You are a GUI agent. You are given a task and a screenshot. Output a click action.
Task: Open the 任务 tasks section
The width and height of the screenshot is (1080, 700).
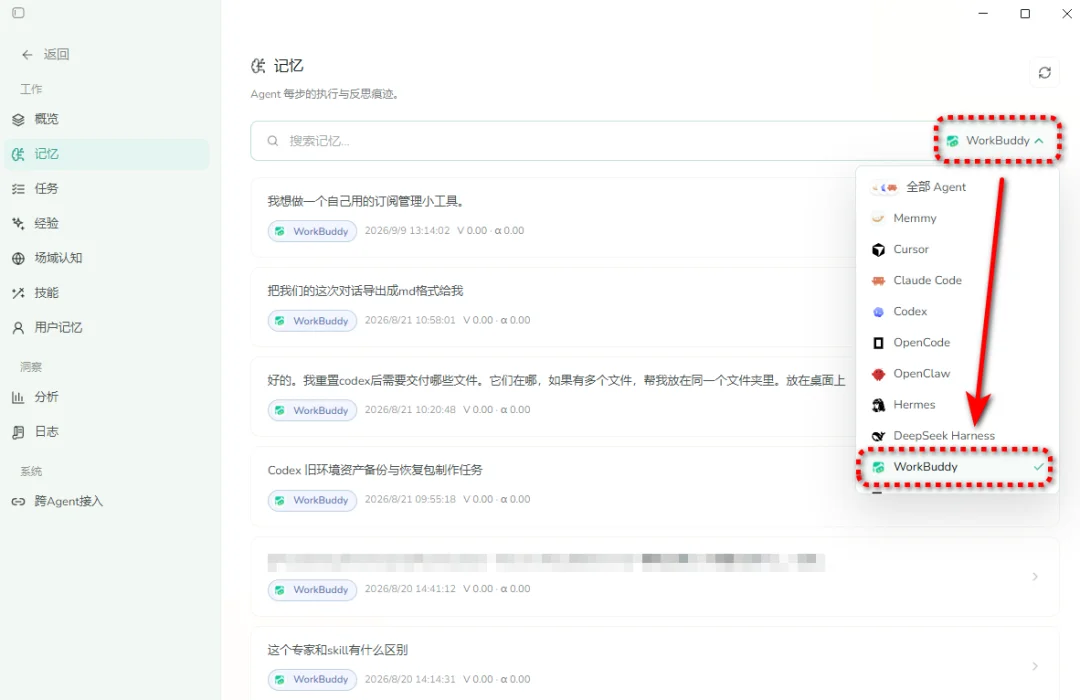[x=107, y=189]
